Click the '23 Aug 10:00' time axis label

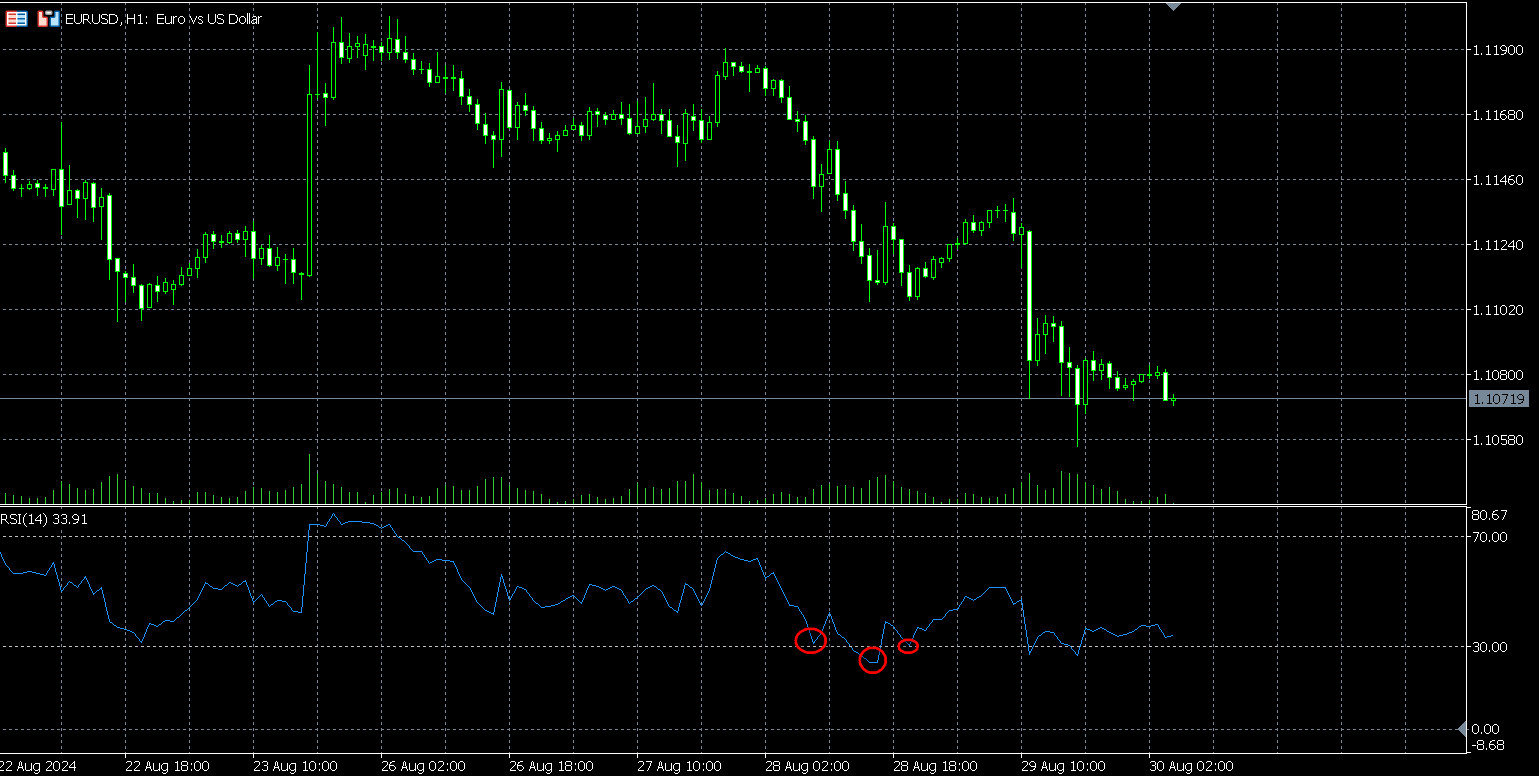click(x=295, y=766)
